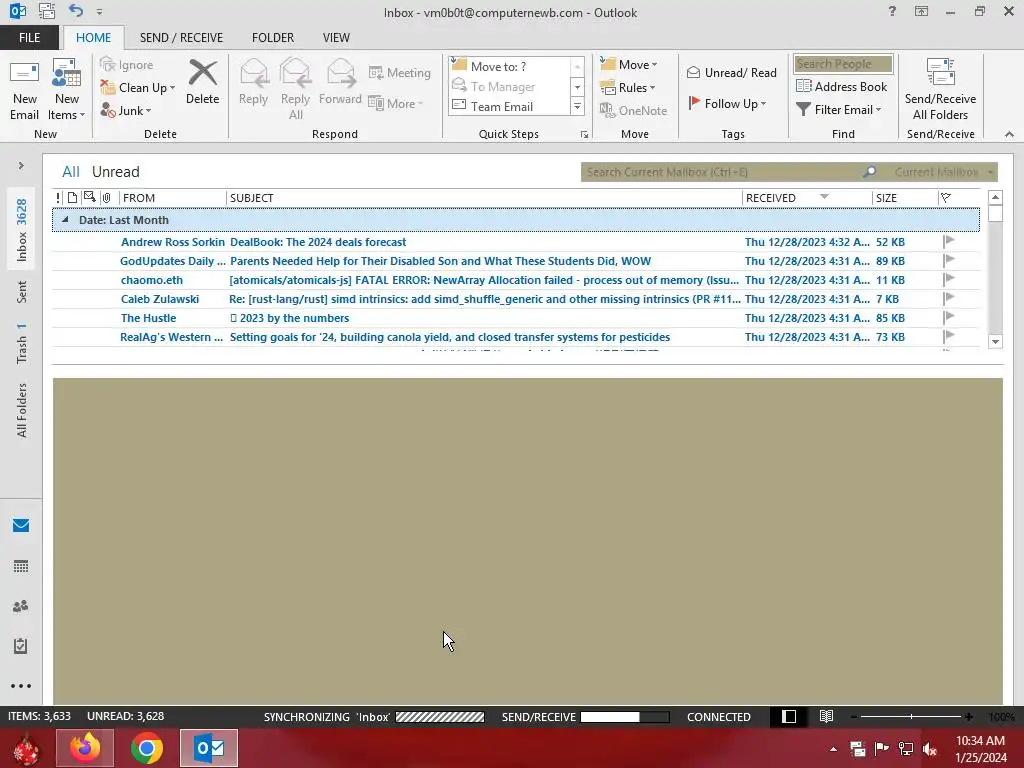The width and height of the screenshot is (1024, 768).
Task: Sort messages by RECEIVED column
Action: [x=807, y=198]
